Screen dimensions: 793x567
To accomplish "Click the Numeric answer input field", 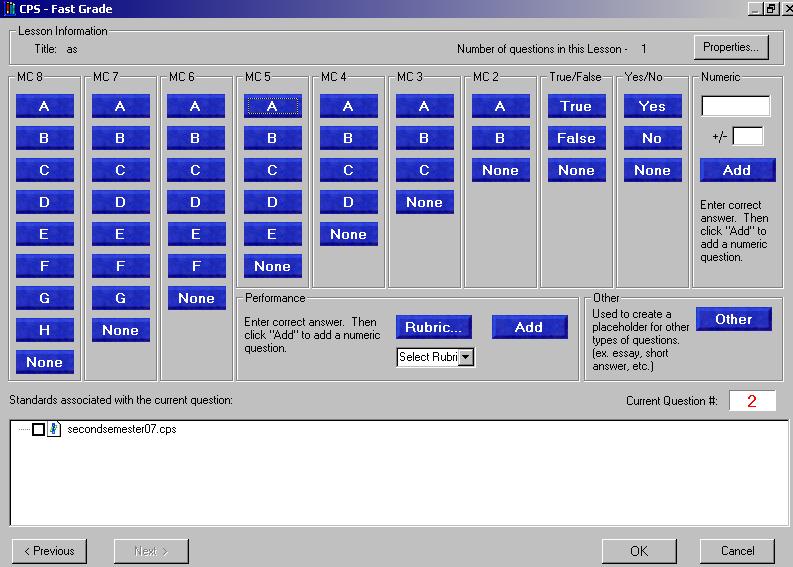I will 736,106.
